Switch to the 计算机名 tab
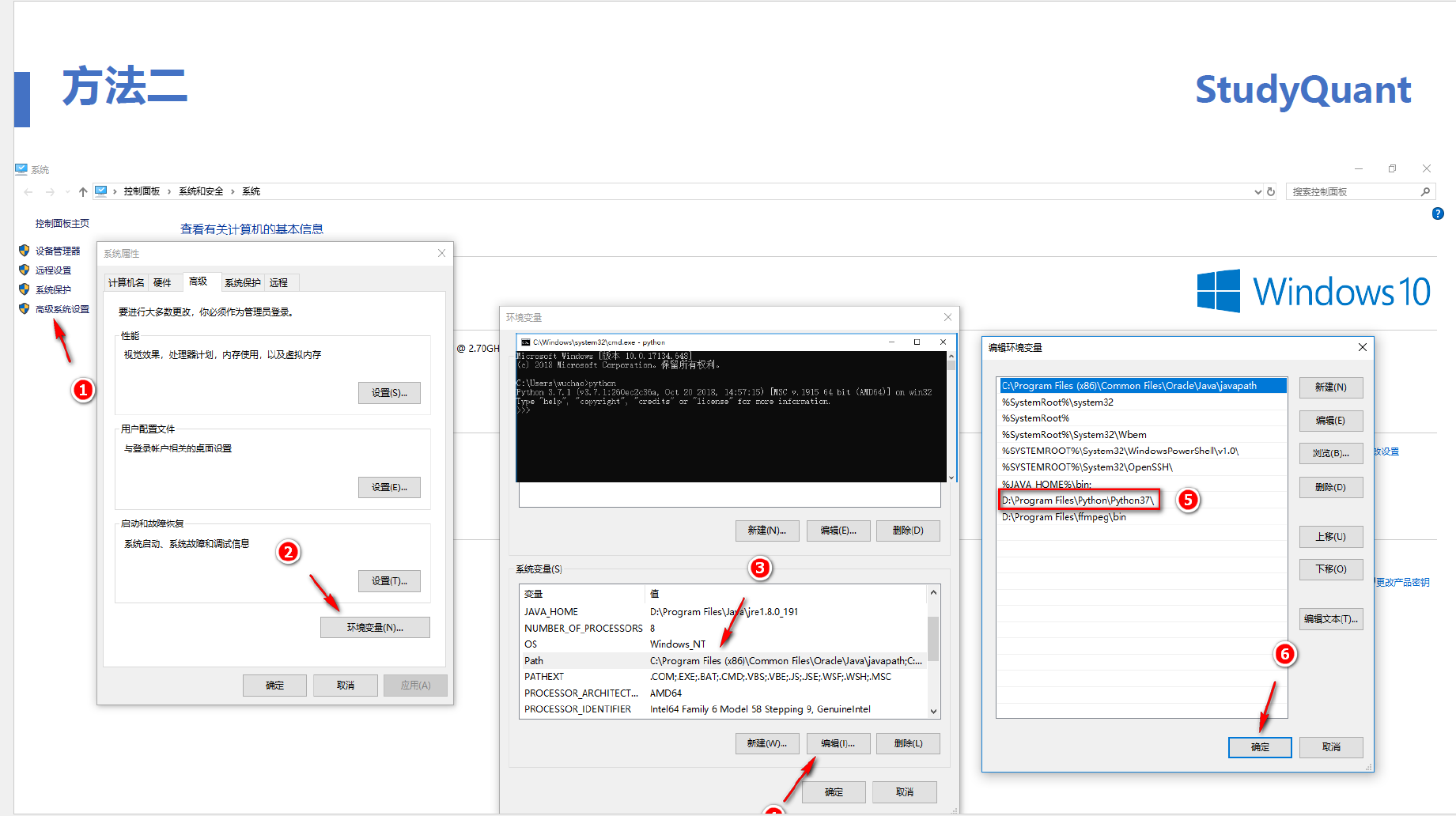This screenshot has width=1456, height=816. point(126,282)
